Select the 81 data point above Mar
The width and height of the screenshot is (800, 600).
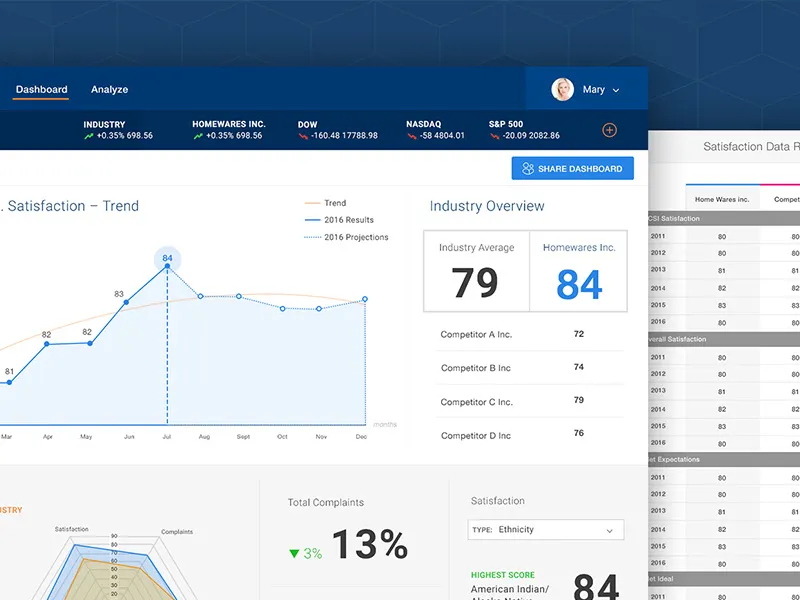9,382
